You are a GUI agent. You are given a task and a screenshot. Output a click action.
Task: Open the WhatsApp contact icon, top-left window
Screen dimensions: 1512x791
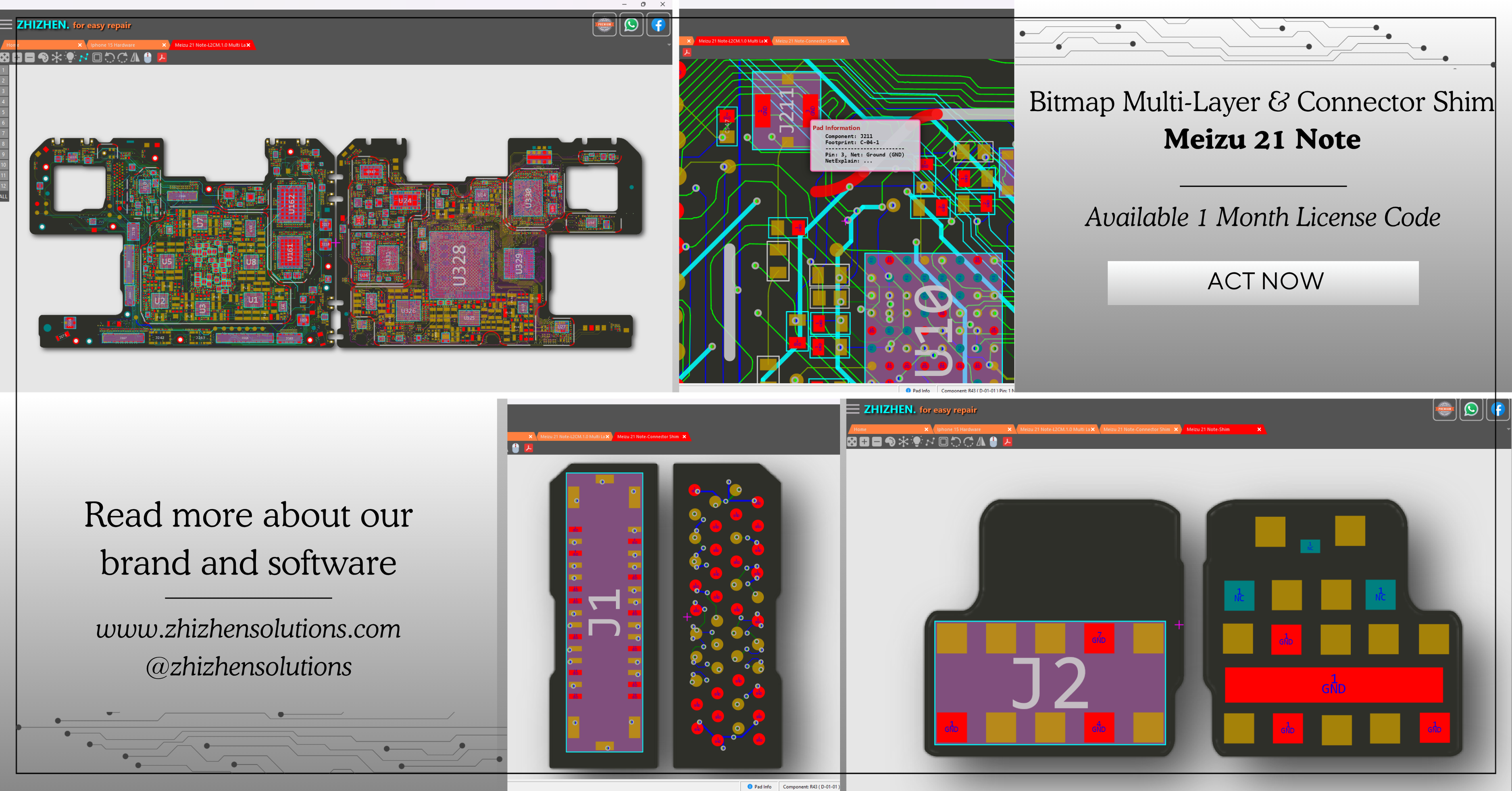pos(631,25)
